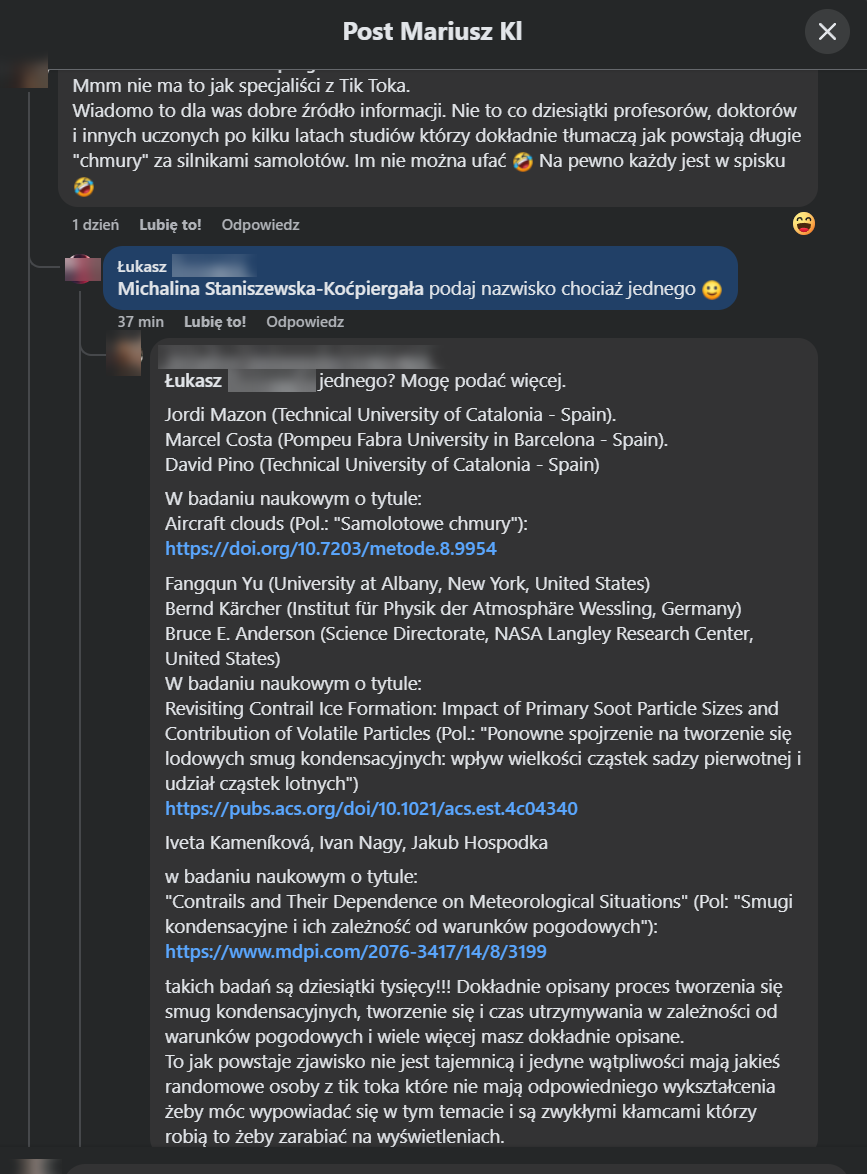Open the doi.org Aircraft clouds link
Viewport: 867px width, 1174px height.
tap(330, 549)
